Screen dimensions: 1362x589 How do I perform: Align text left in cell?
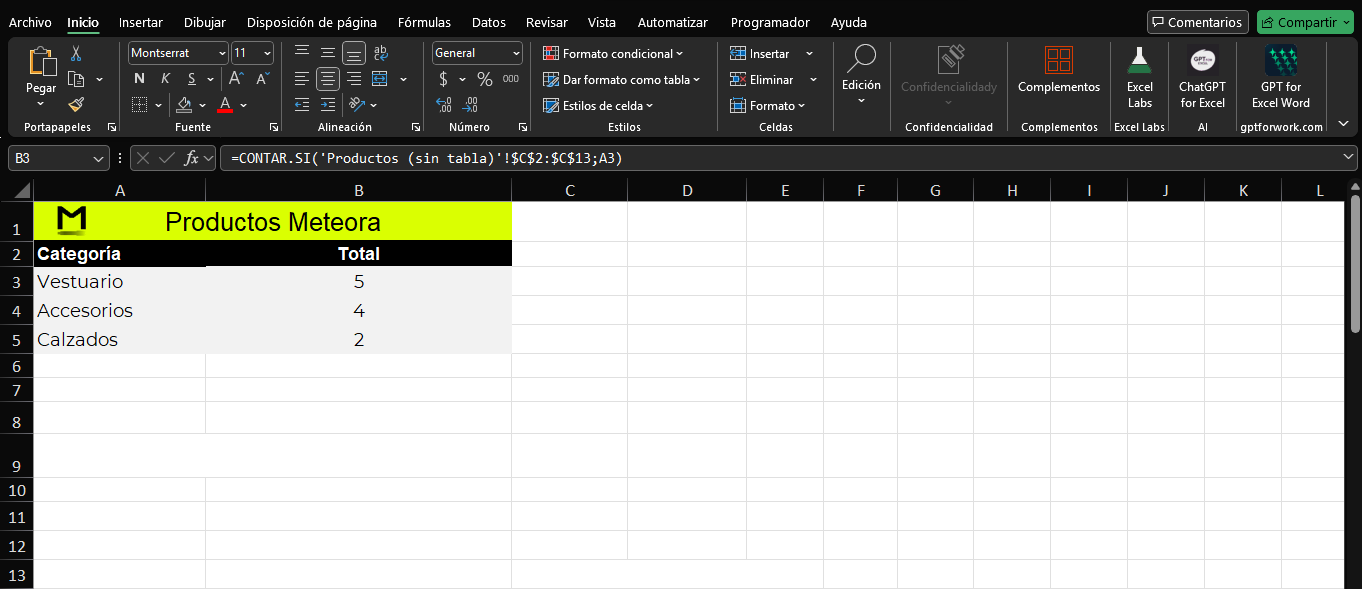click(302, 79)
